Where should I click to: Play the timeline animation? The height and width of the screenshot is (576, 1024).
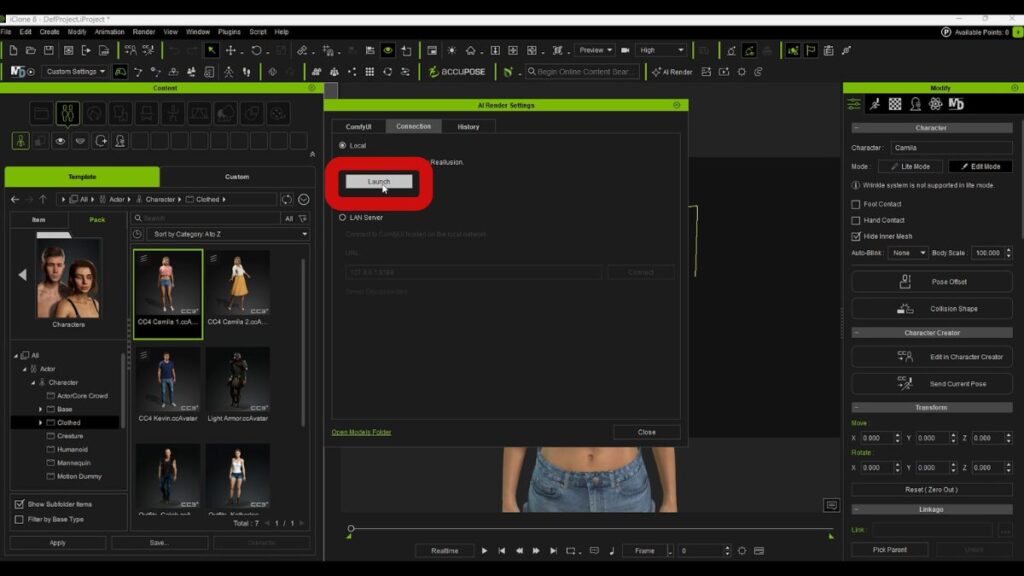tap(484, 551)
